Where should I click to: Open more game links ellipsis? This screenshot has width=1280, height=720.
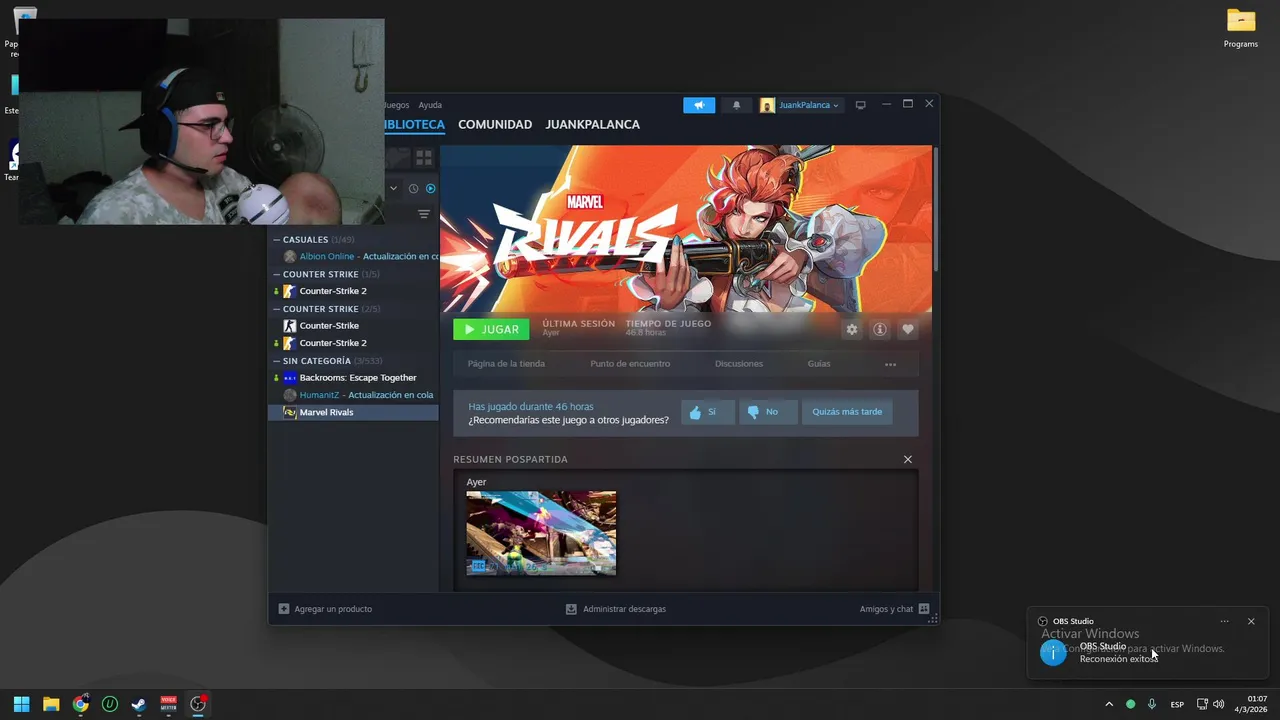[x=890, y=364]
